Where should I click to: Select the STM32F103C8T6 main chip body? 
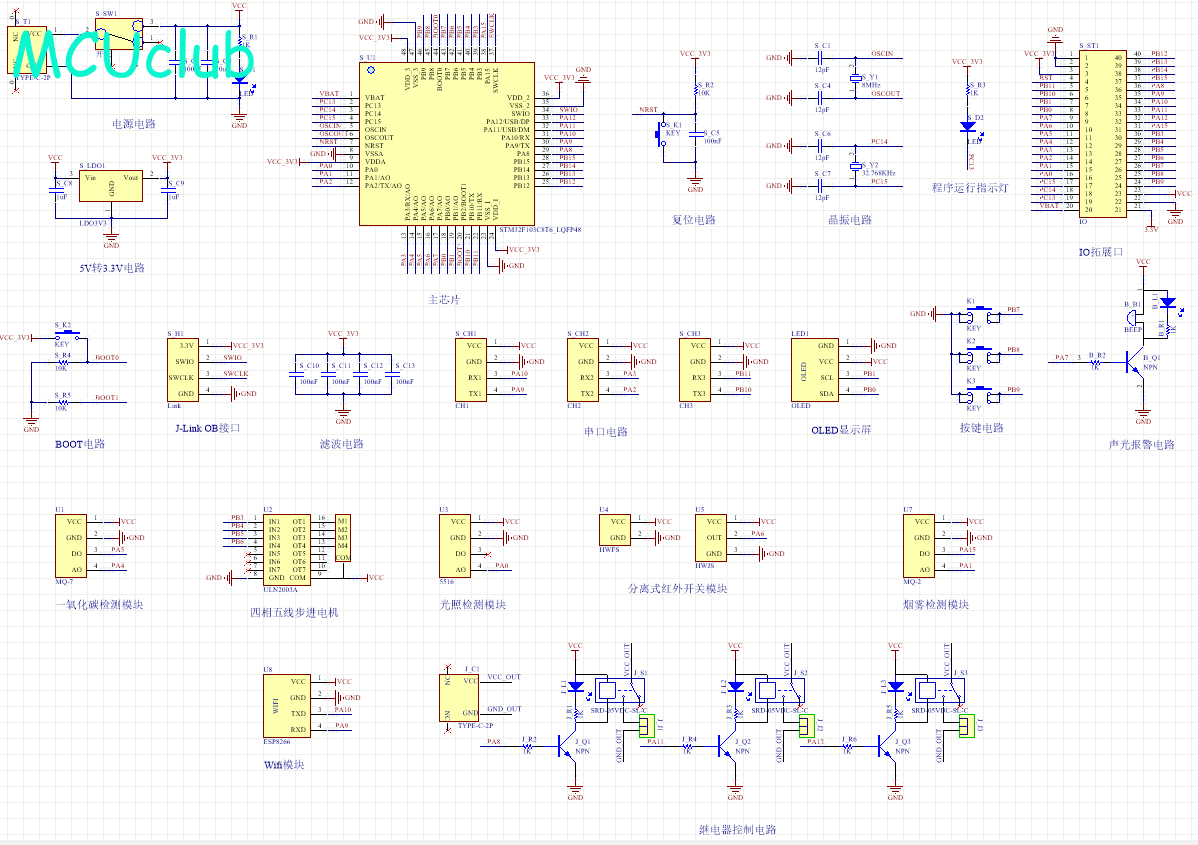click(x=447, y=144)
